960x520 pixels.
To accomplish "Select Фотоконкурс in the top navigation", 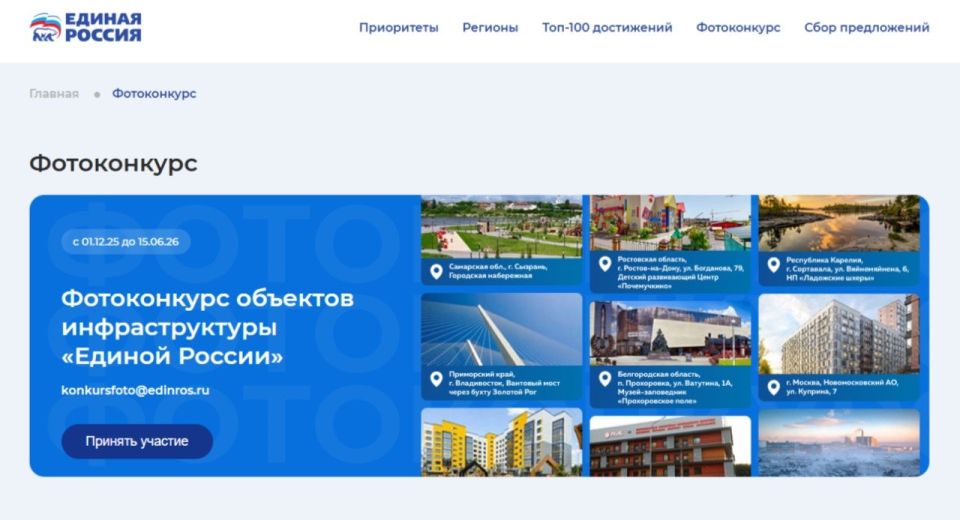I will pyautogui.click(x=738, y=28).
